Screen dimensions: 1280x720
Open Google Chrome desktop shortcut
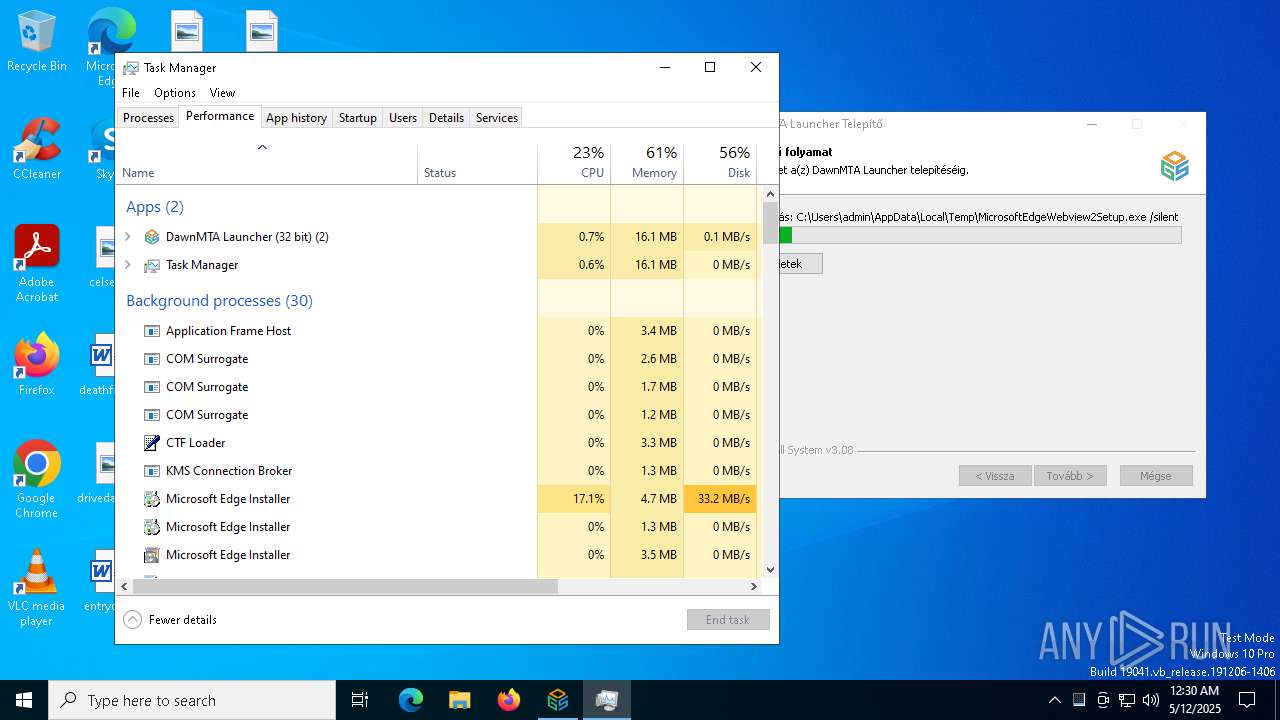[x=37, y=479]
